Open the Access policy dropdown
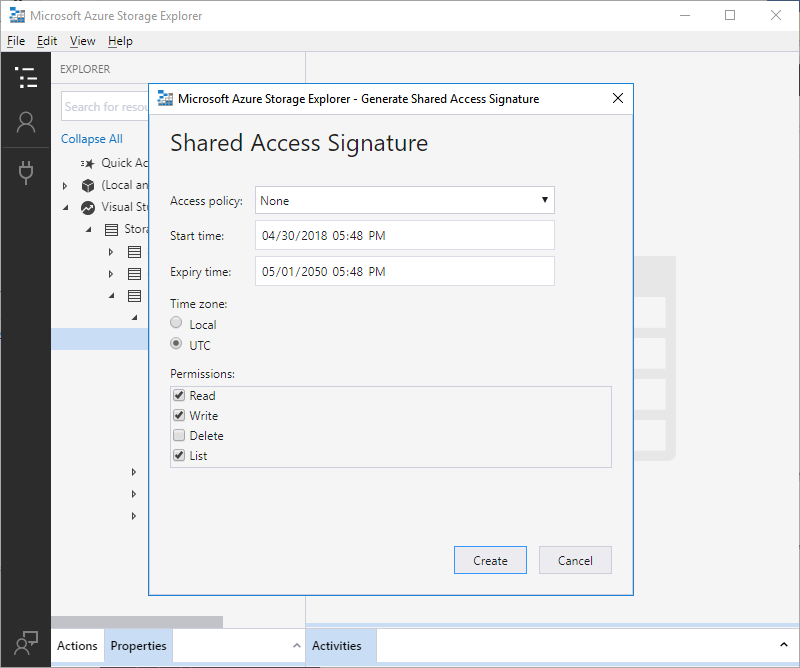 tap(405, 200)
